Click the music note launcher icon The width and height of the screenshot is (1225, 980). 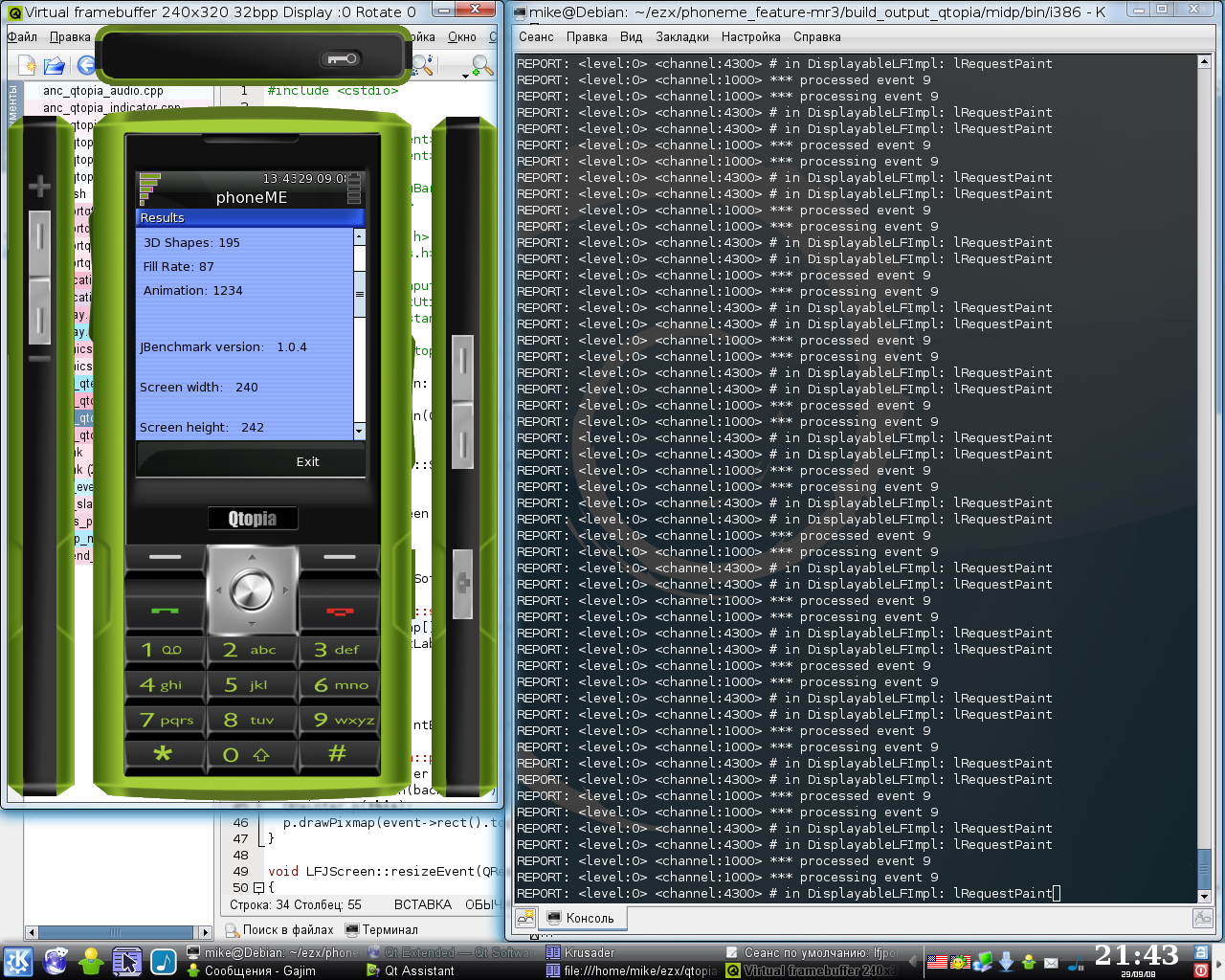point(164,962)
